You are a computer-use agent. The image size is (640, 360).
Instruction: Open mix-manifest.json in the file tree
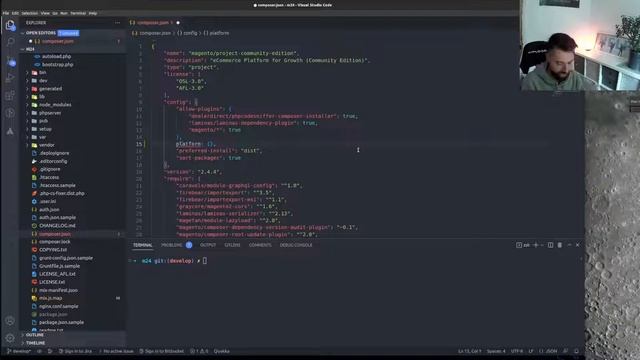tap(58, 290)
